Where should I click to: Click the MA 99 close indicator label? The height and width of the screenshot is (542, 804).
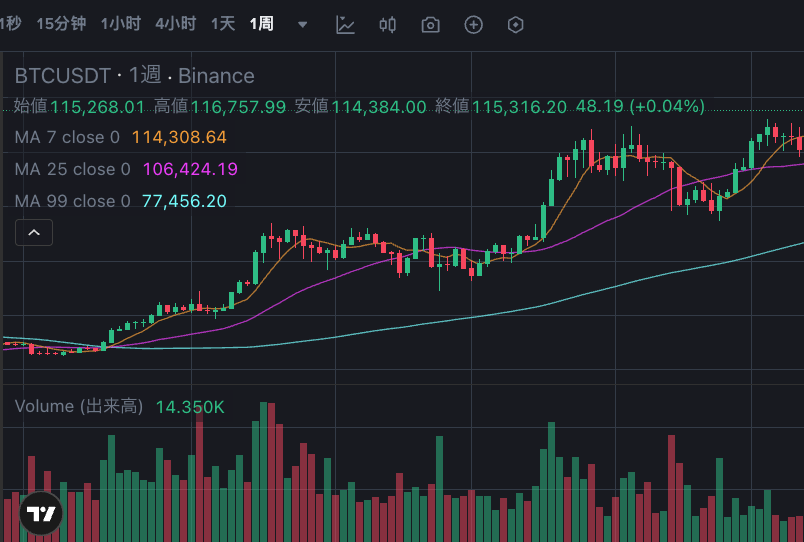72,201
